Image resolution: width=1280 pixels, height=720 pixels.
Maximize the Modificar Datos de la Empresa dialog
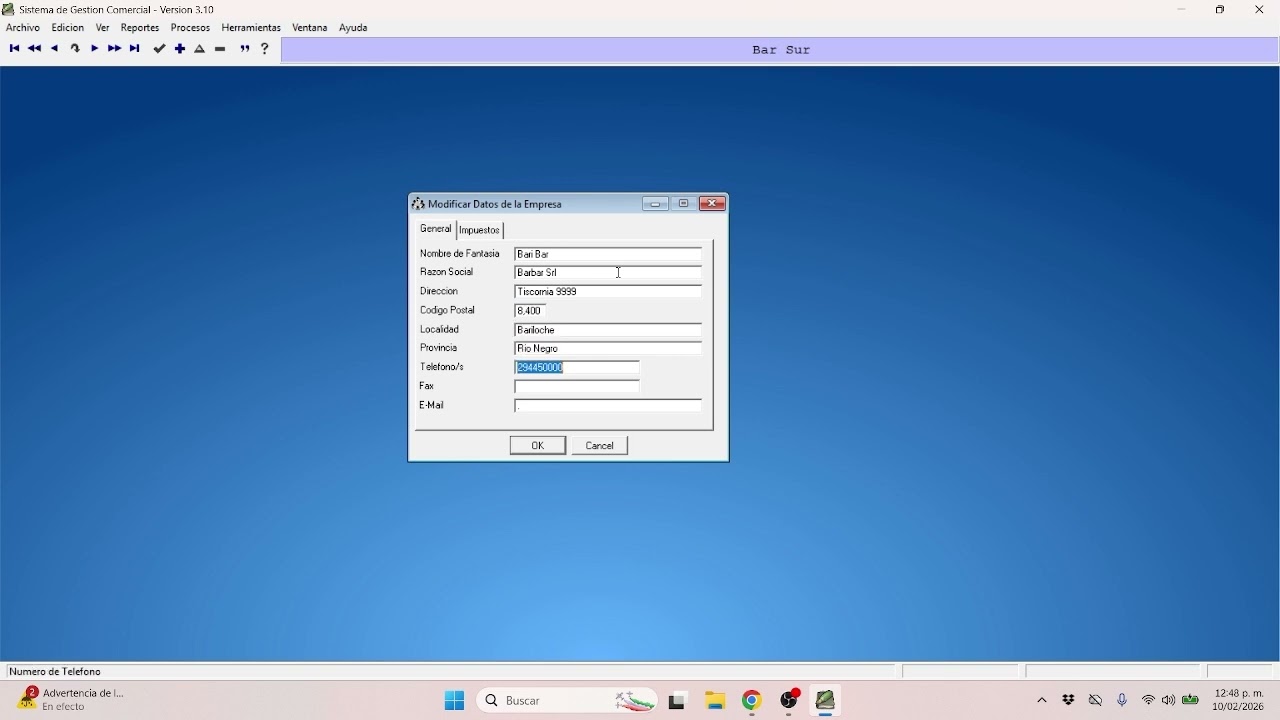[685, 204]
